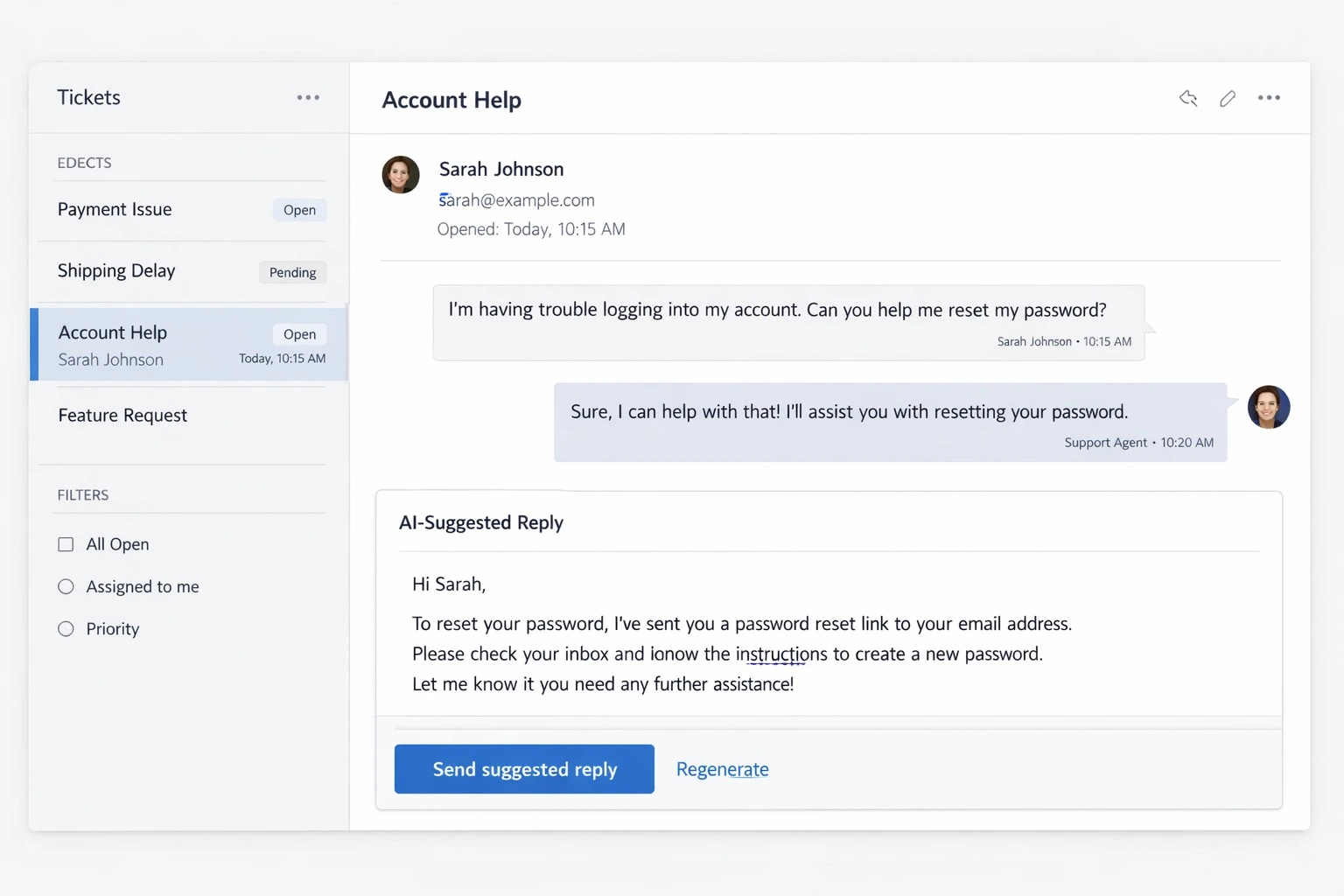Click 'Today, 10:15 AM' in the ticket list

[x=283, y=359]
